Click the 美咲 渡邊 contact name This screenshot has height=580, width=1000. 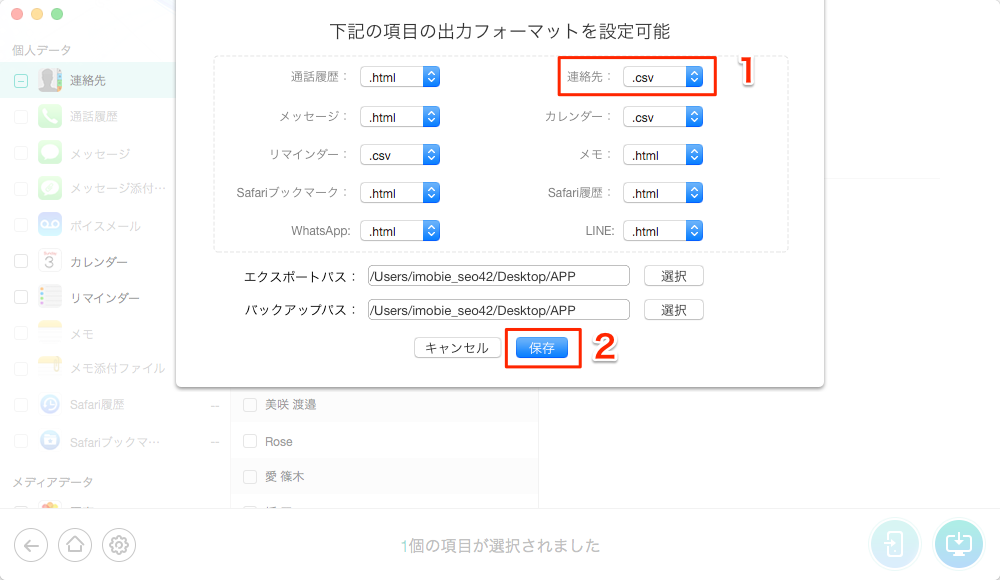(x=291, y=405)
